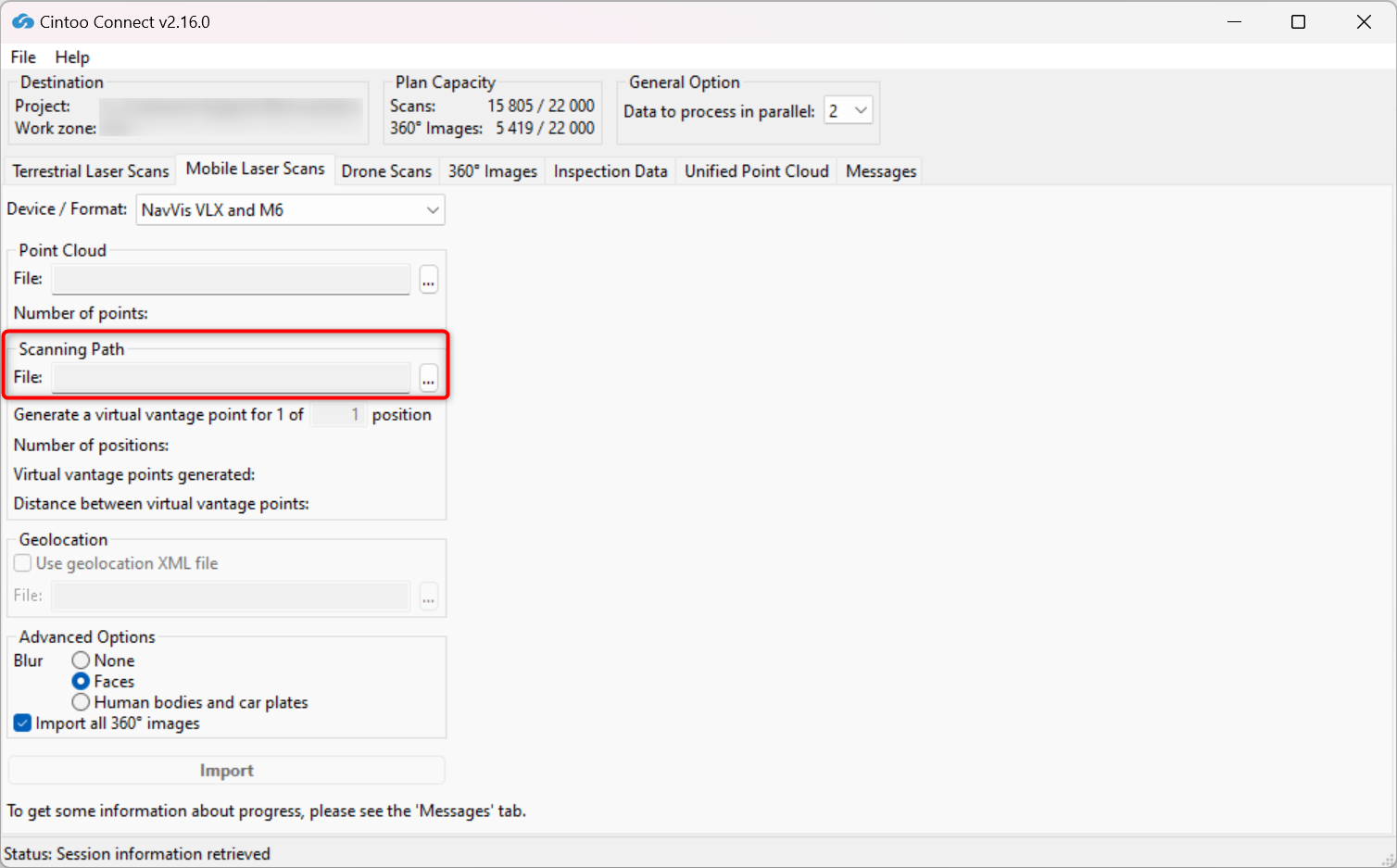Close the Cintoo Connect window

click(x=1364, y=21)
